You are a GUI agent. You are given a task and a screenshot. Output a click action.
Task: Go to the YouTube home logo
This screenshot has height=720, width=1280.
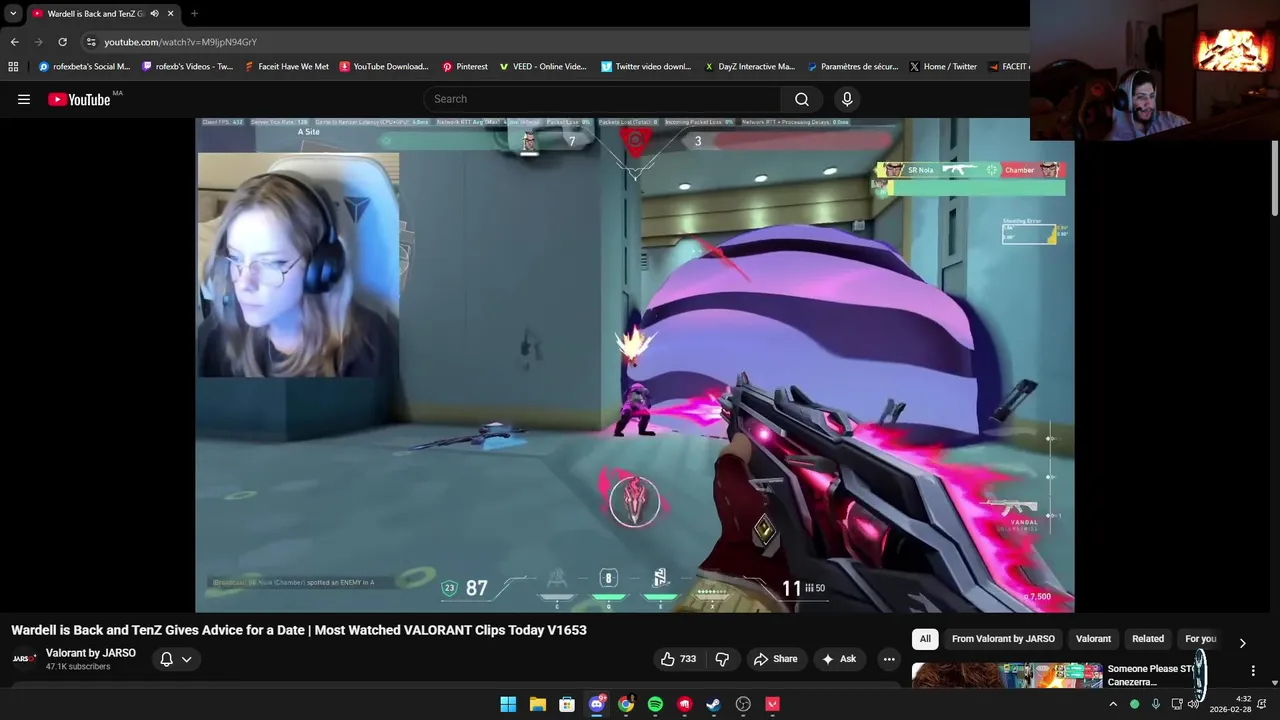pos(79,99)
